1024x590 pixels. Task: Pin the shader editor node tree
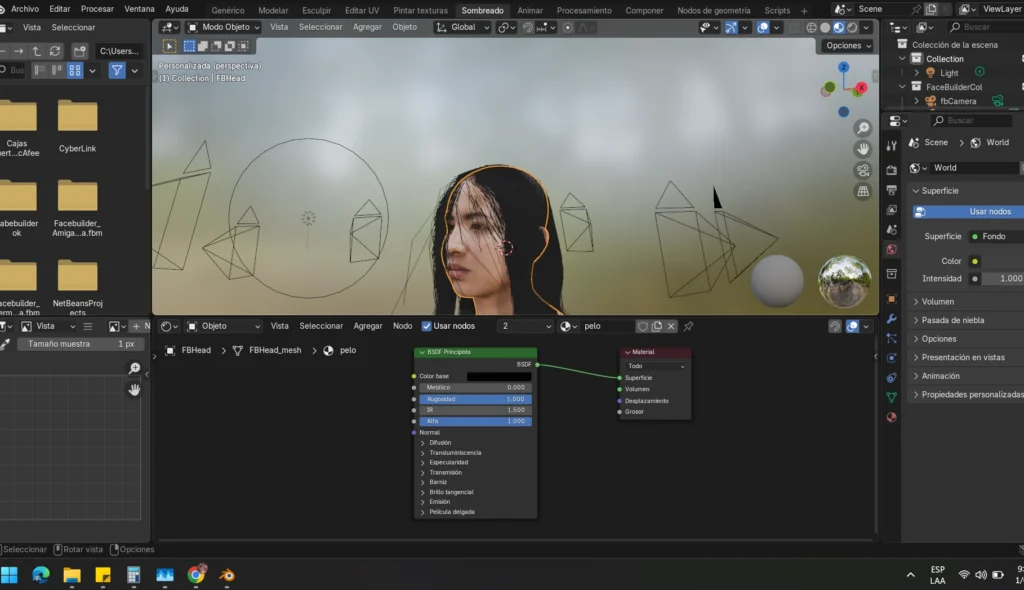click(687, 326)
